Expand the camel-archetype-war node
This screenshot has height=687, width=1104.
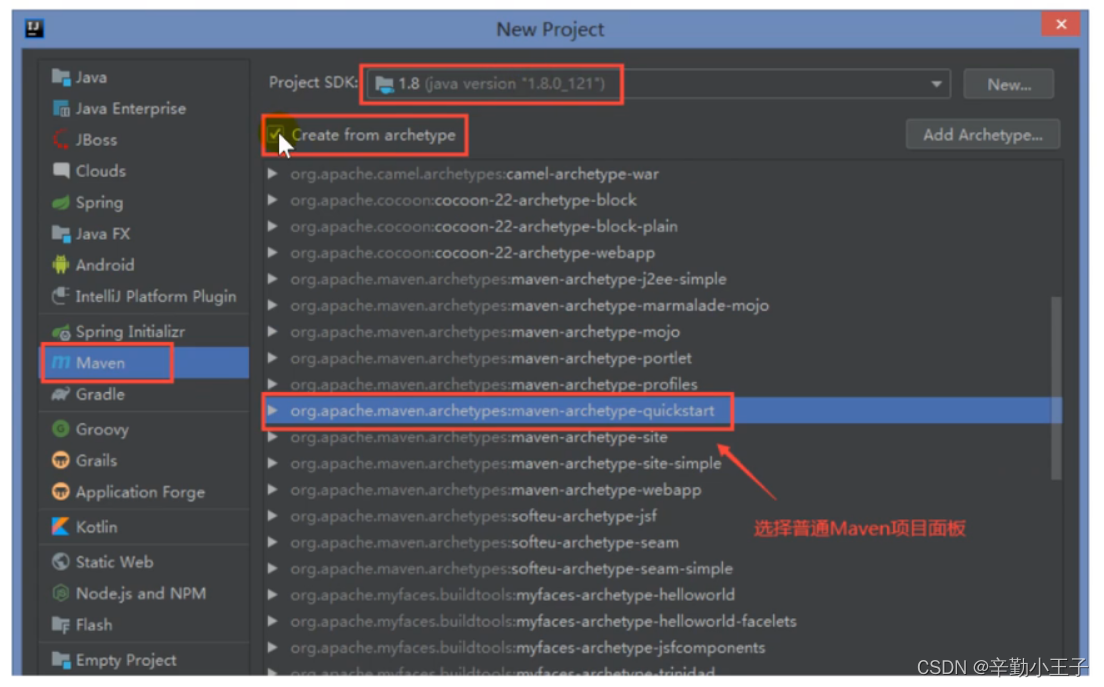272,173
